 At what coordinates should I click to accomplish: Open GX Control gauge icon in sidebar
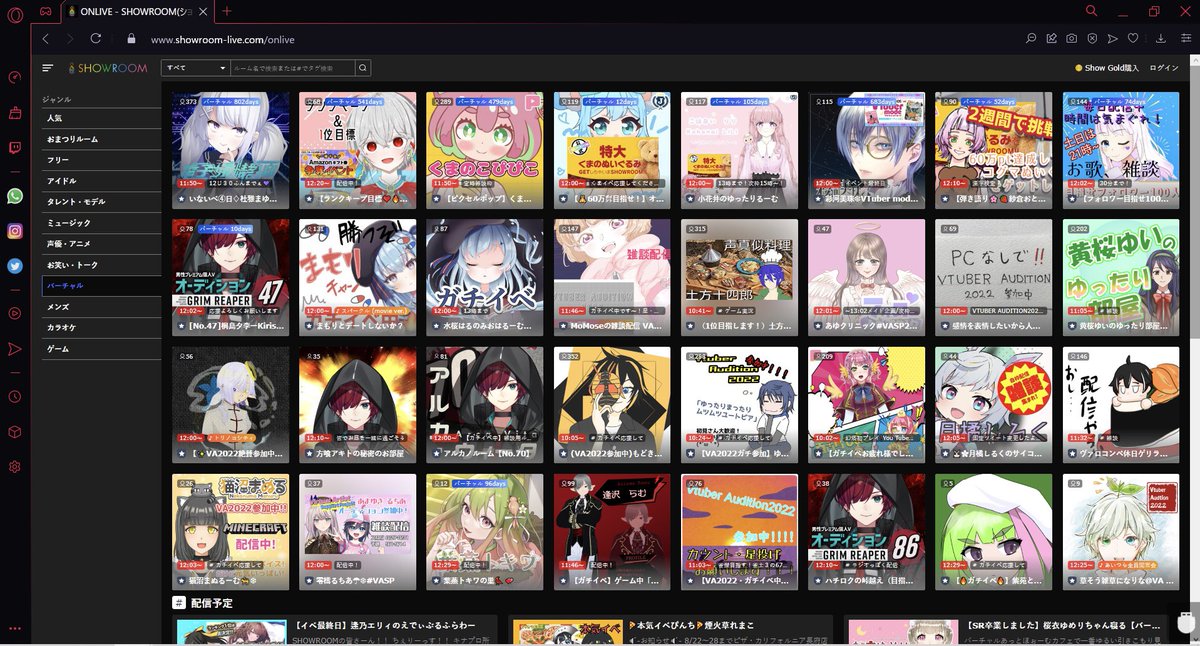coord(15,77)
